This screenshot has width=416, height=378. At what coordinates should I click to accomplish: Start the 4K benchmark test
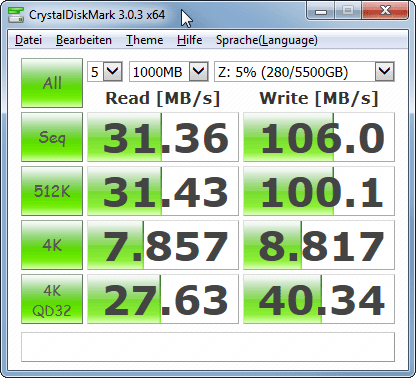pyautogui.click(x=52, y=245)
